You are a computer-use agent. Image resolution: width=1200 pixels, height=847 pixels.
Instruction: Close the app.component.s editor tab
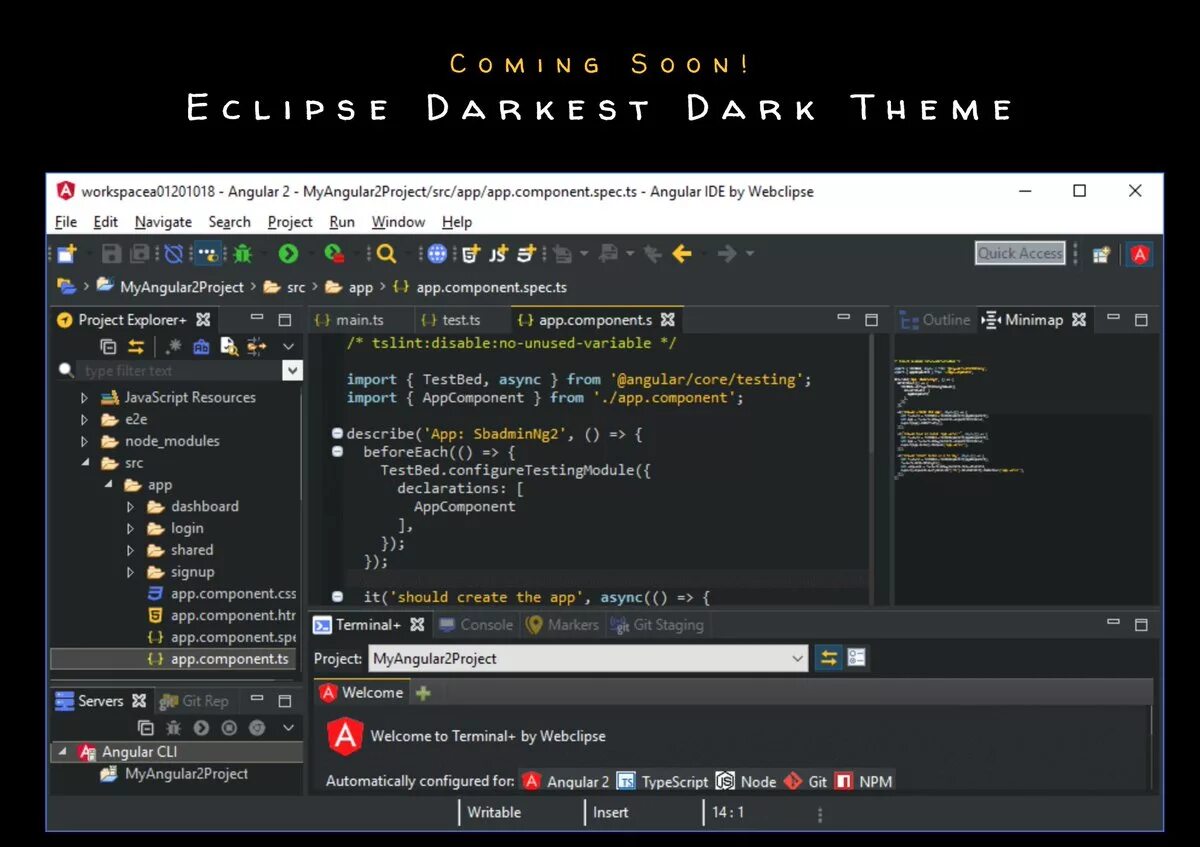[x=668, y=320]
